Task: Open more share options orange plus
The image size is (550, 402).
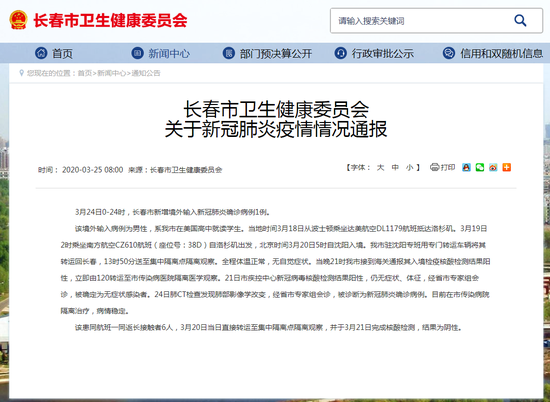Action: tap(507, 167)
